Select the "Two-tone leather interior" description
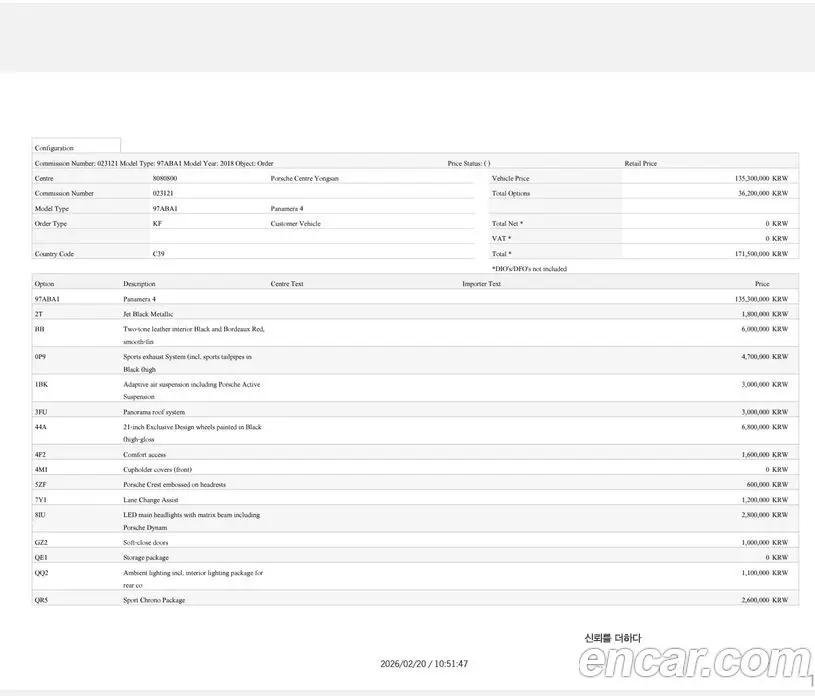 point(194,335)
